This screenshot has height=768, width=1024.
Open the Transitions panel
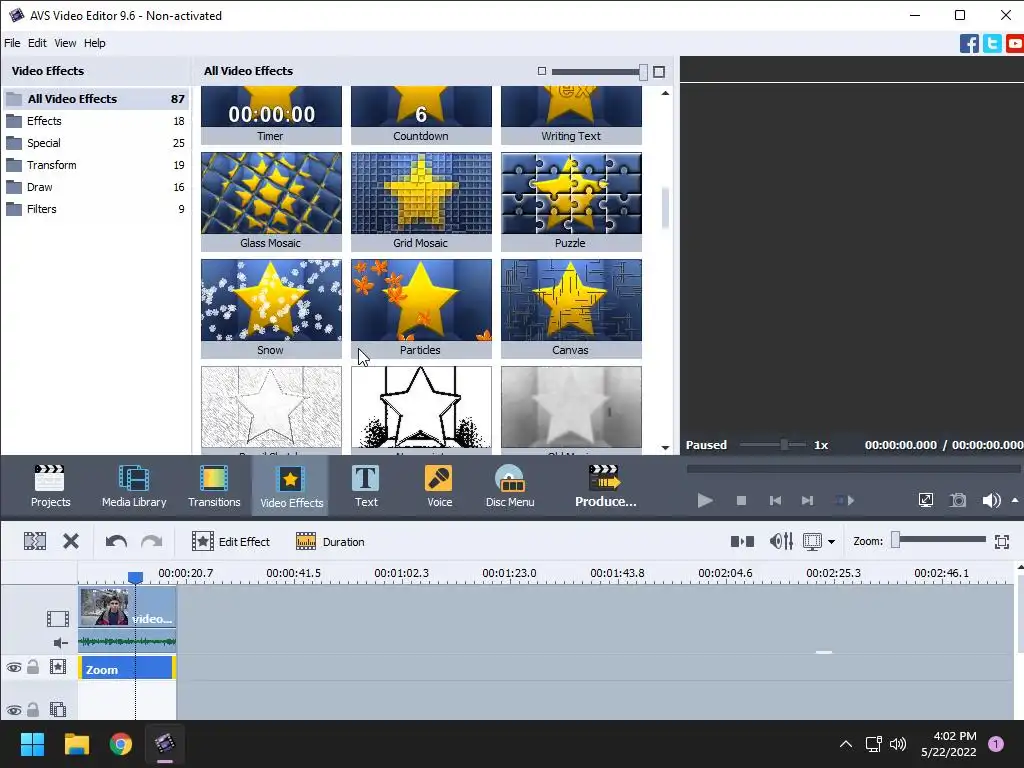[214, 486]
